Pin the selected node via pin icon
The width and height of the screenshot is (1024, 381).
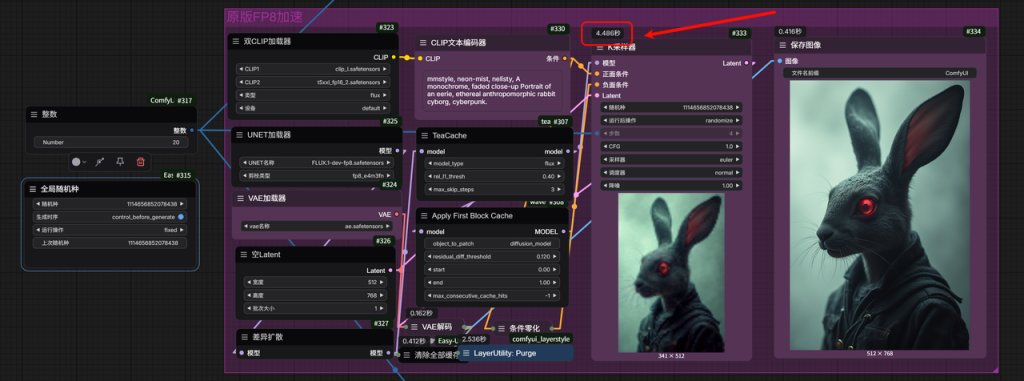click(120, 162)
